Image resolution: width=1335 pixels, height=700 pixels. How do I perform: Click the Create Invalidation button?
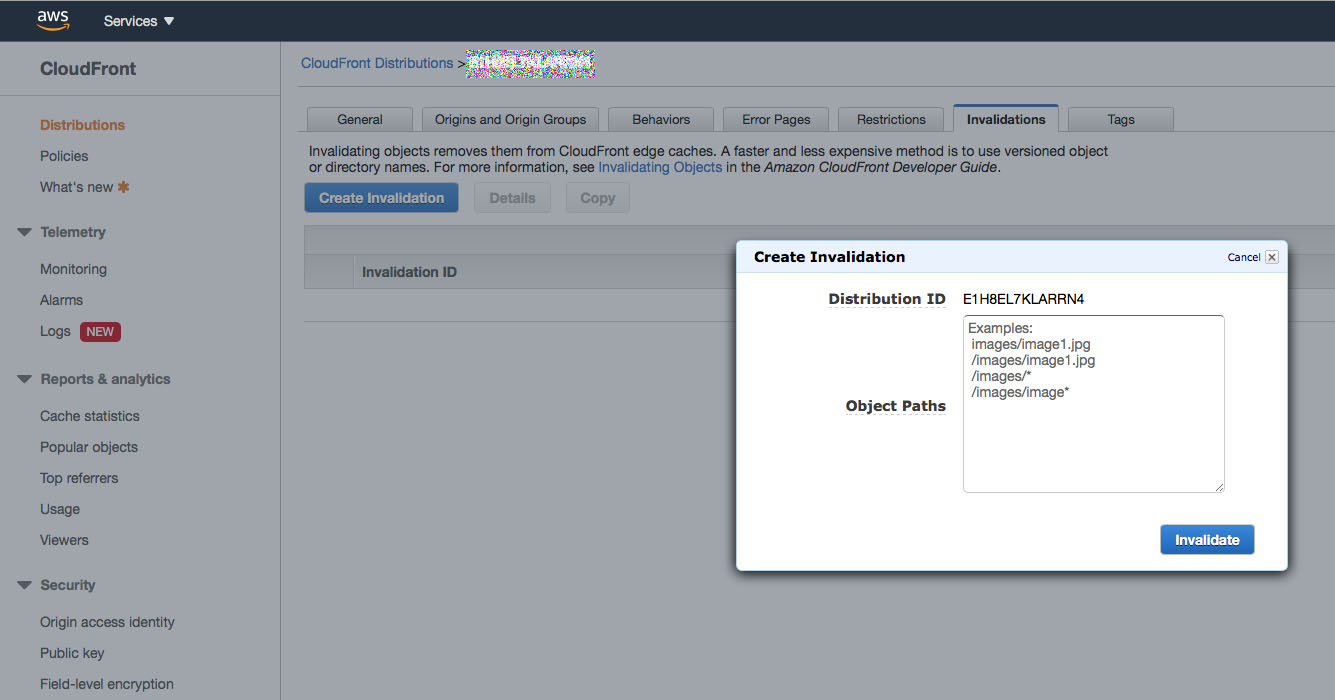click(x=381, y=198)
